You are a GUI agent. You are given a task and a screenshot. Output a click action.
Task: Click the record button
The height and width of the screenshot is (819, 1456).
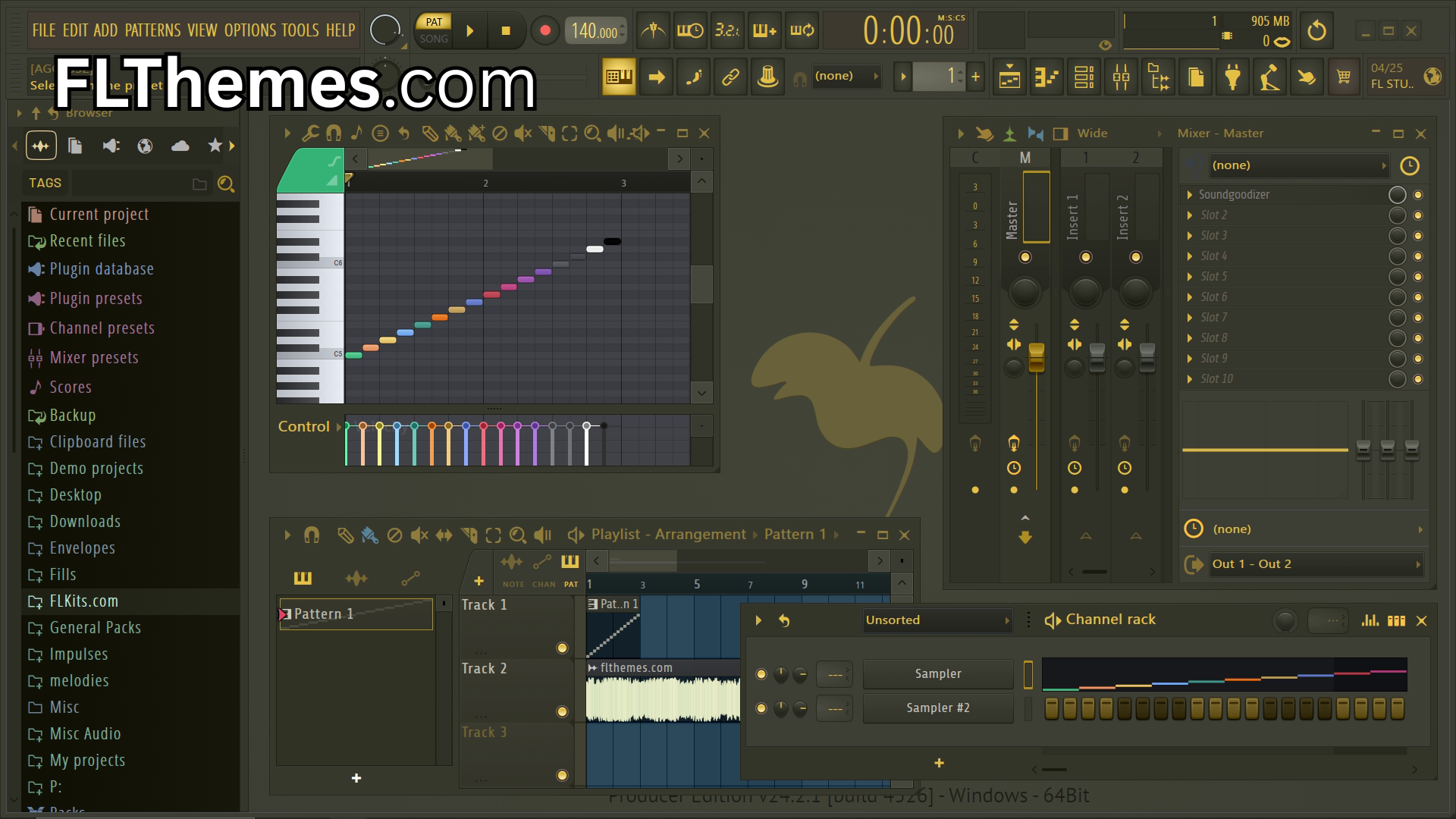tap(544, 31)
